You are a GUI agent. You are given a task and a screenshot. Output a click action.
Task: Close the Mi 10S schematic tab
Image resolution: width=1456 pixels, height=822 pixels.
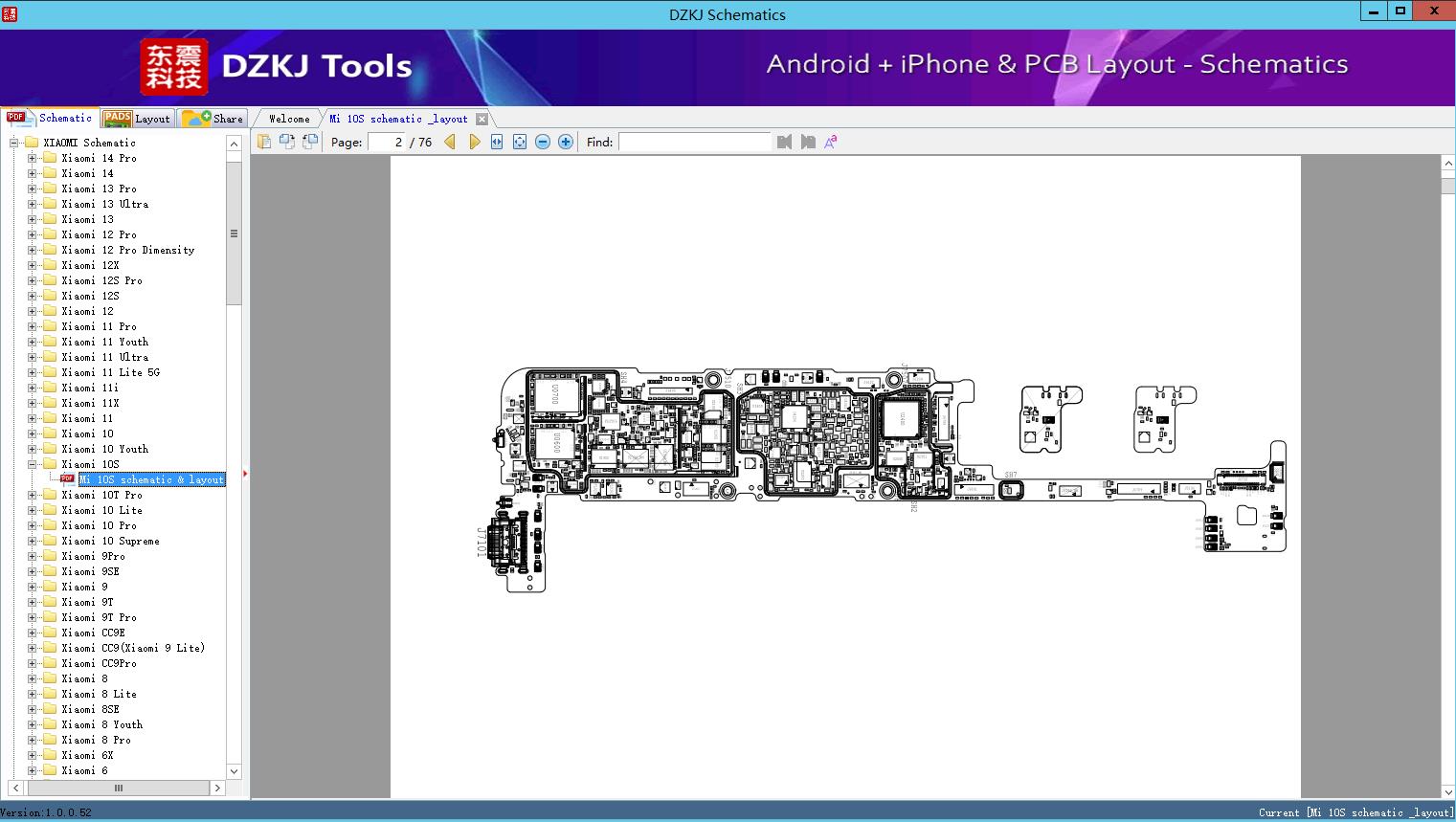coord(482,120)
